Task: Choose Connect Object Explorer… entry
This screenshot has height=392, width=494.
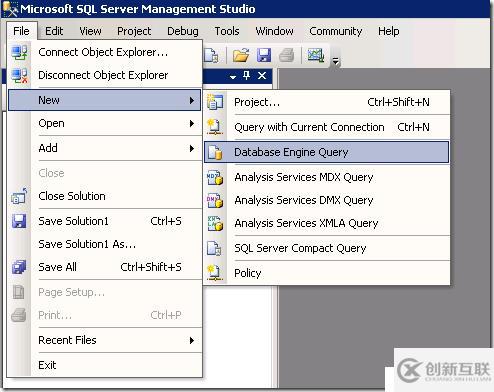Action: click(105, 53)
